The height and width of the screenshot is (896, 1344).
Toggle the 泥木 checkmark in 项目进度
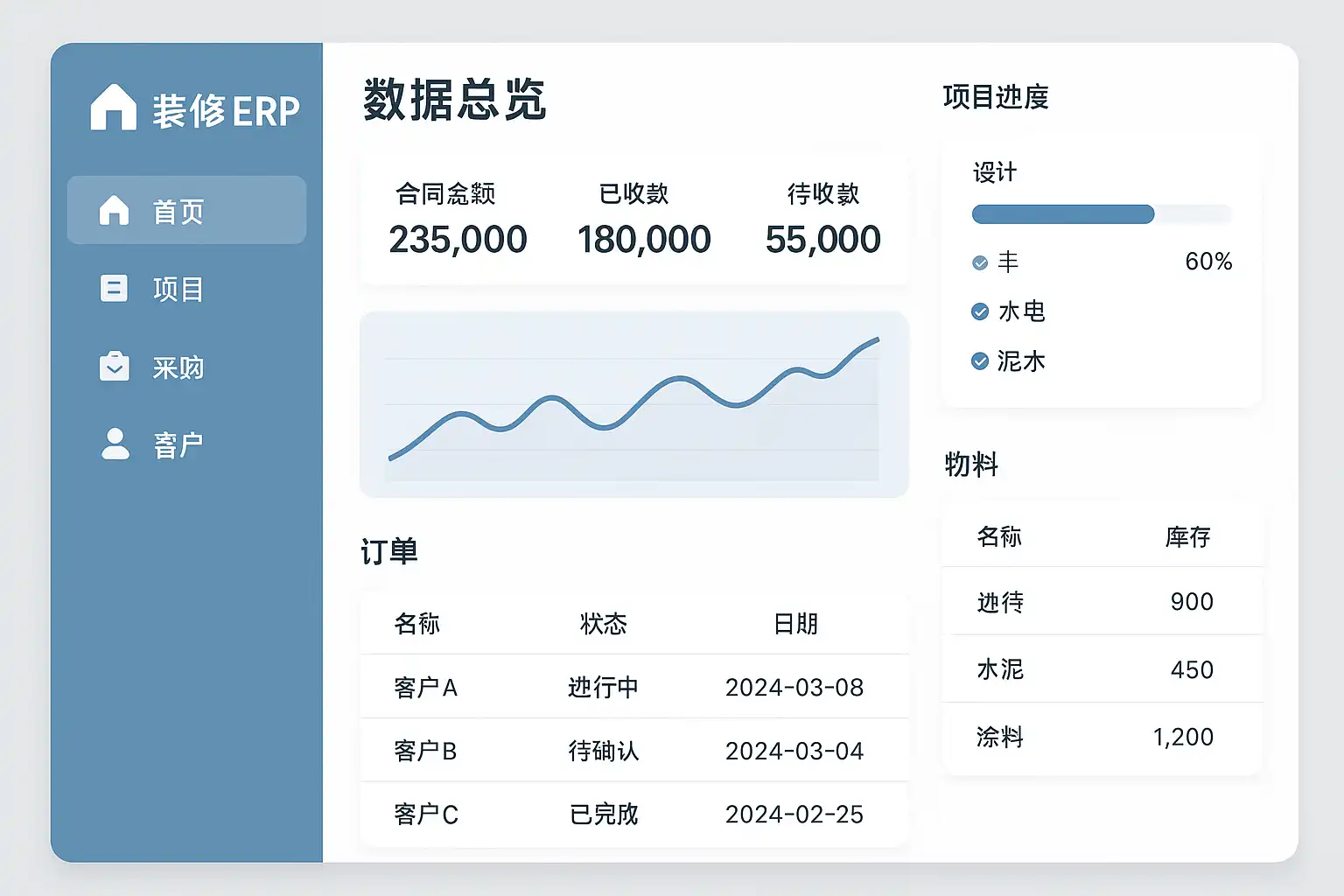pyautogui.click(x=980, y=361)
